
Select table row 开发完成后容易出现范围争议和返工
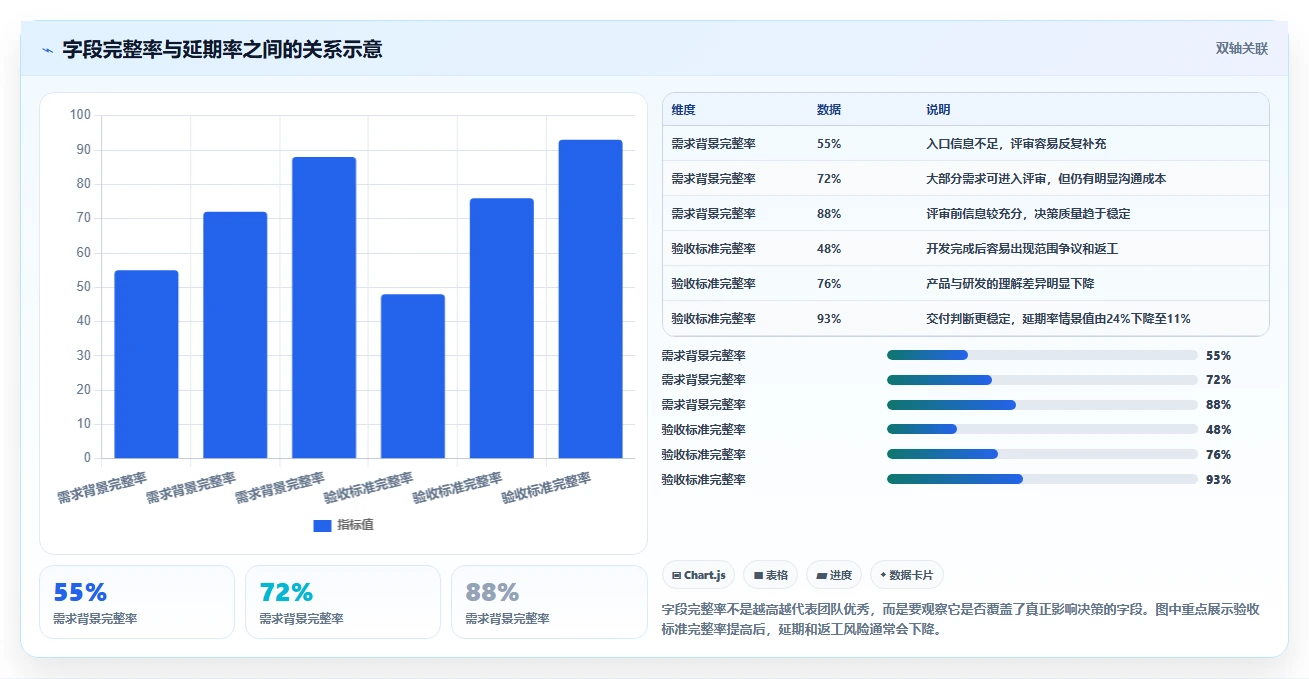click(966, 249)
